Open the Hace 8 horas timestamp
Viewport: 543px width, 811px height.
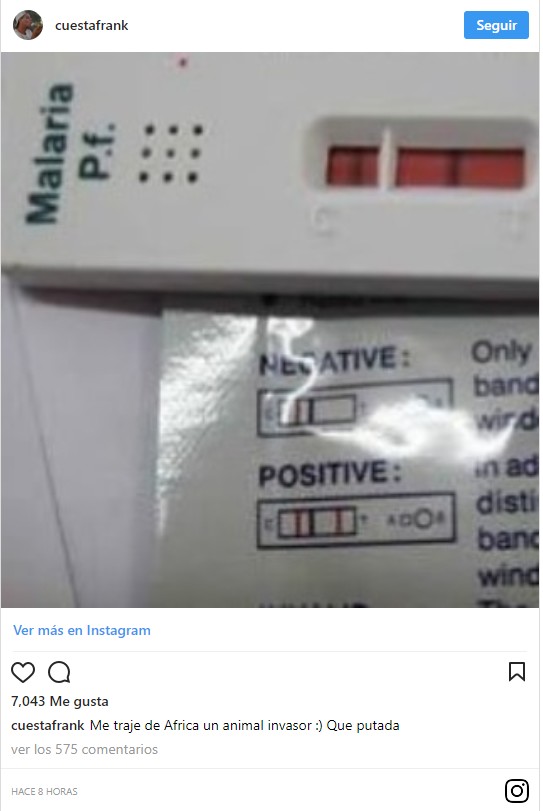pyautogui.click(x=44, y=791)
